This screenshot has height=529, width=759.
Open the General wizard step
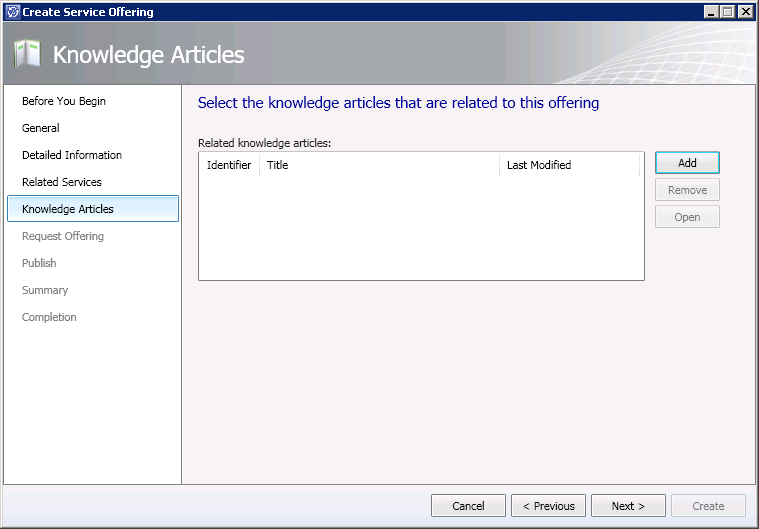(41, 128)
